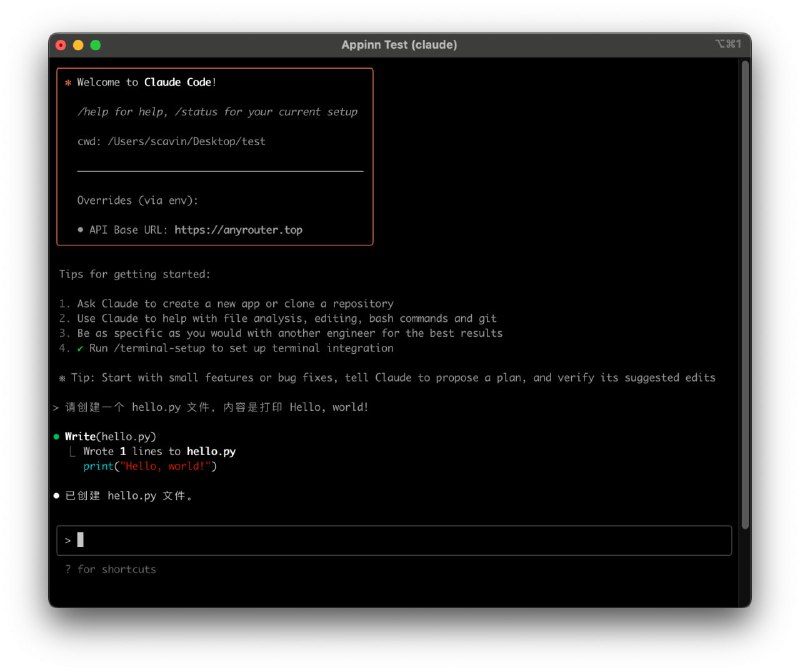This screenshot has width=800, height=672.
Task: Minimize the terminal with the yellow button
Action: [78, 45]
